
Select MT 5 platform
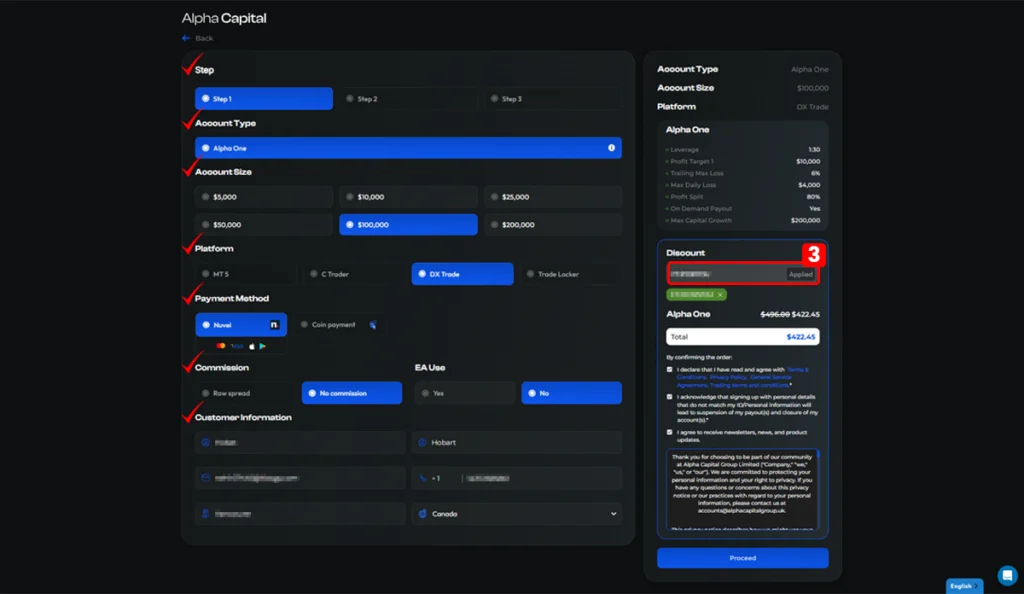pyautogui.click(x=246, y=274)
